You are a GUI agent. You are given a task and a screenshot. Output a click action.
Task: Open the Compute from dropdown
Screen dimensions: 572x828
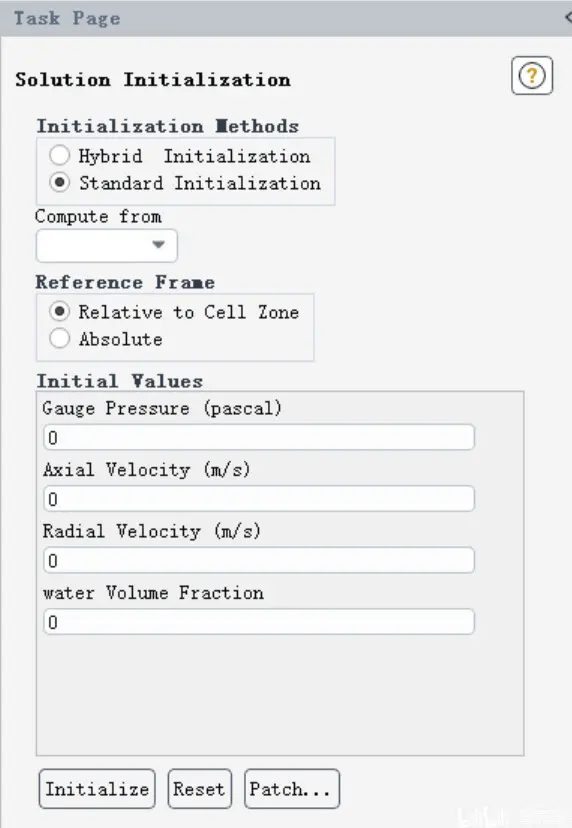107,245
